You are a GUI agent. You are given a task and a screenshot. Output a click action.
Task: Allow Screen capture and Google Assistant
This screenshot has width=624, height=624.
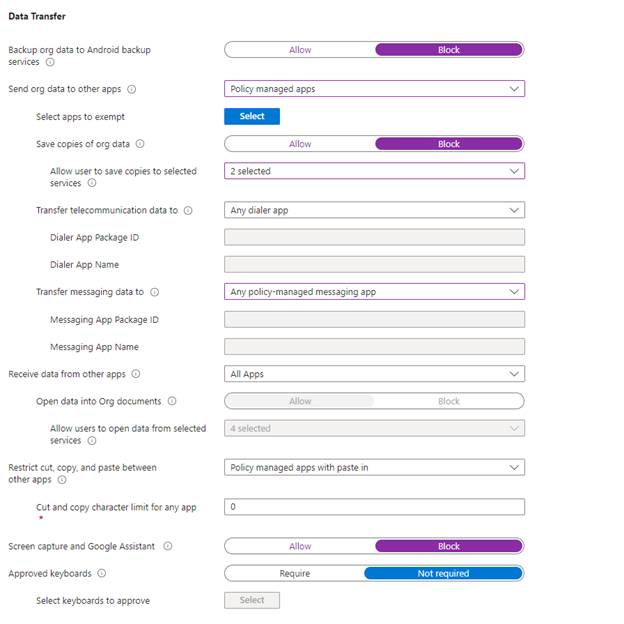coord(300,546)
